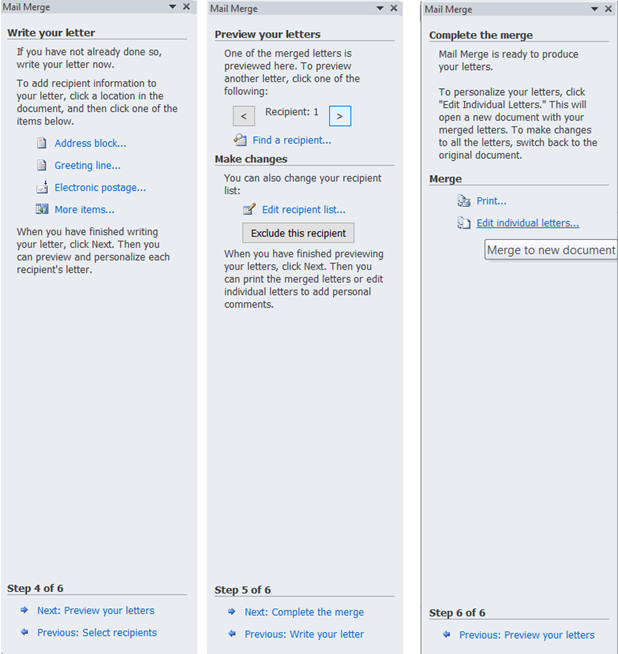This screenshot has height=654, width=618.
Task: Open the Complete the merge pane dropdown arrow
Action: pyautogui.click(x=595, y=9)
